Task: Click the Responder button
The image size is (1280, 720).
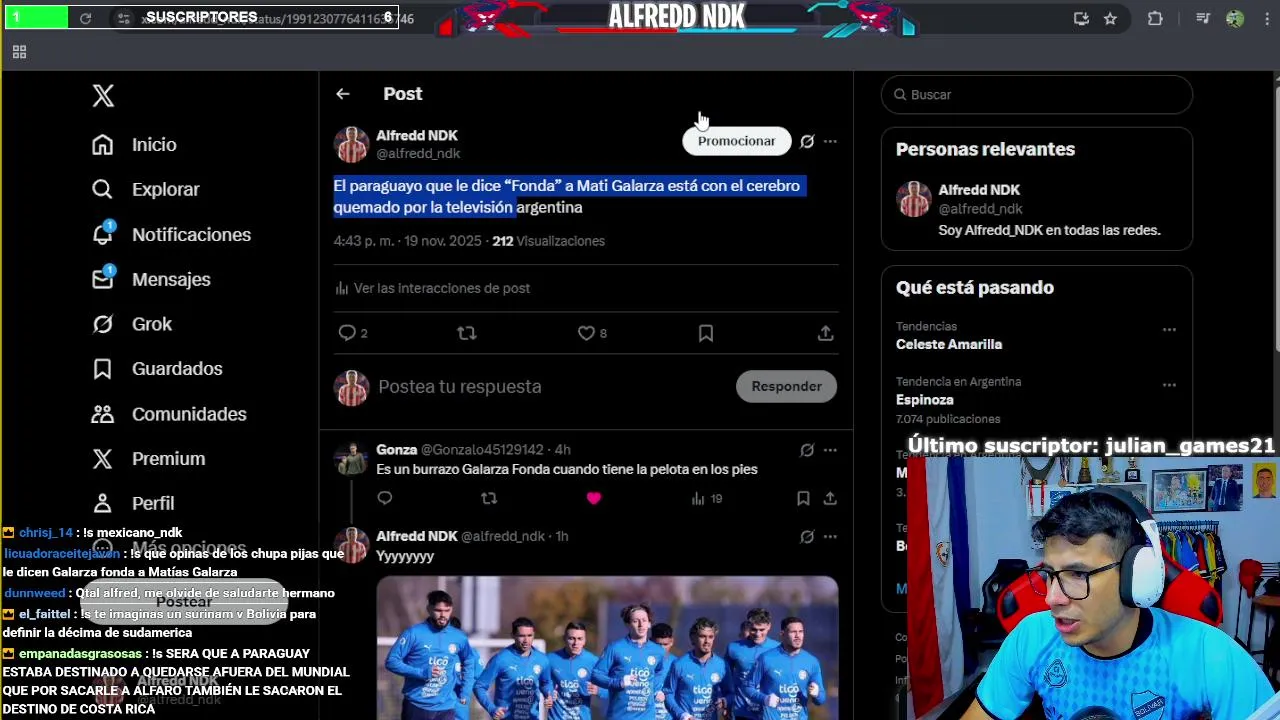Action: 786,386
